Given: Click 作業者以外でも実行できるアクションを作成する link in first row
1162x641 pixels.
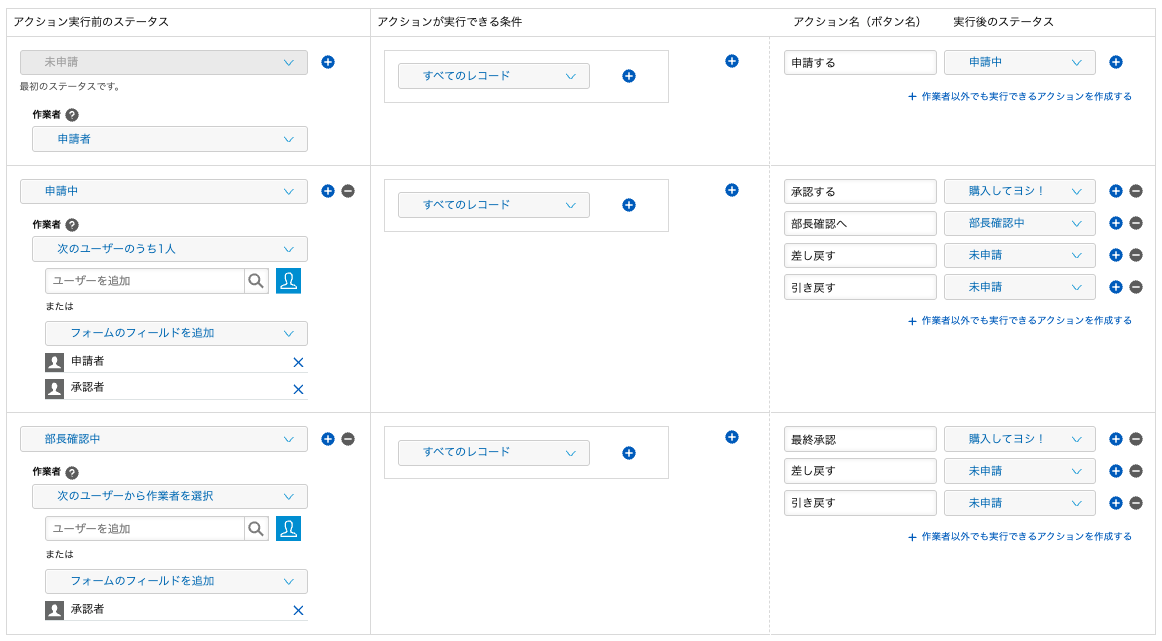Looking at the screenshot, I should [1020, 97].
